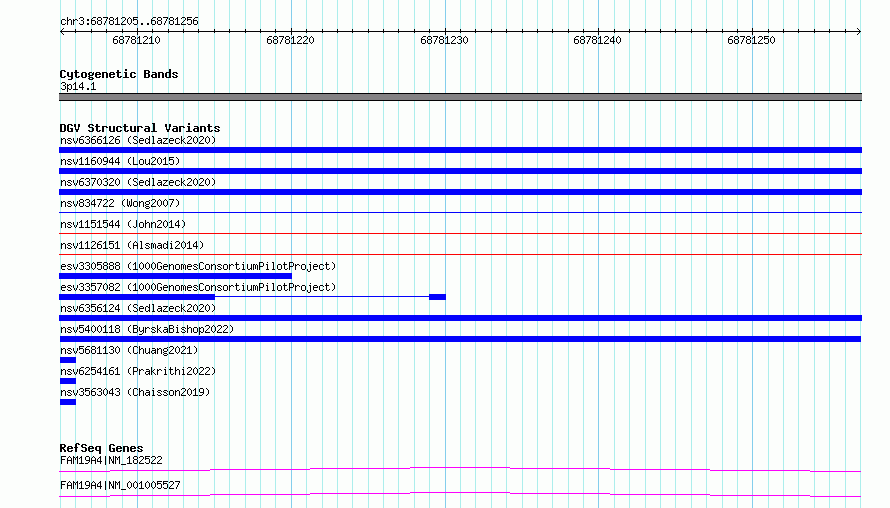Click gene label FAM19A4|NM_182522
The width and height of the screenshot is (890, 508).
111,460
